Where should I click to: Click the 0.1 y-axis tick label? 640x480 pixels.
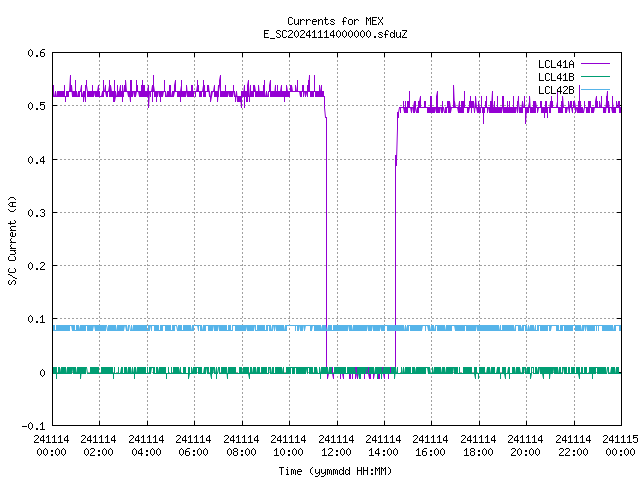(x=36, y=319)
